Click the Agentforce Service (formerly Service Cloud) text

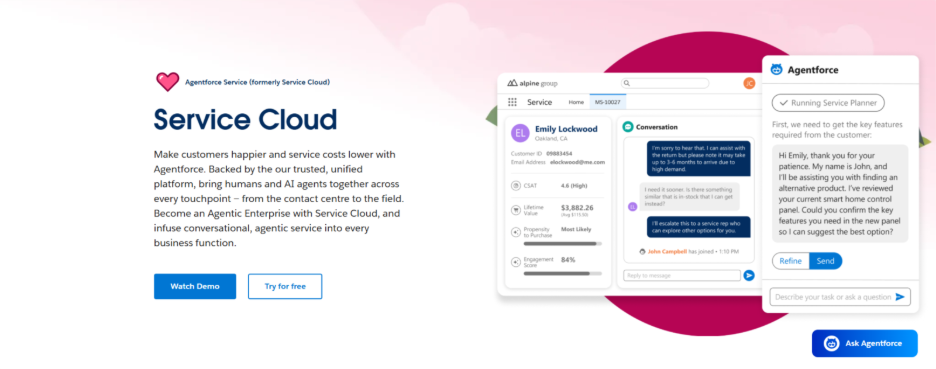(x=257, y=82)
